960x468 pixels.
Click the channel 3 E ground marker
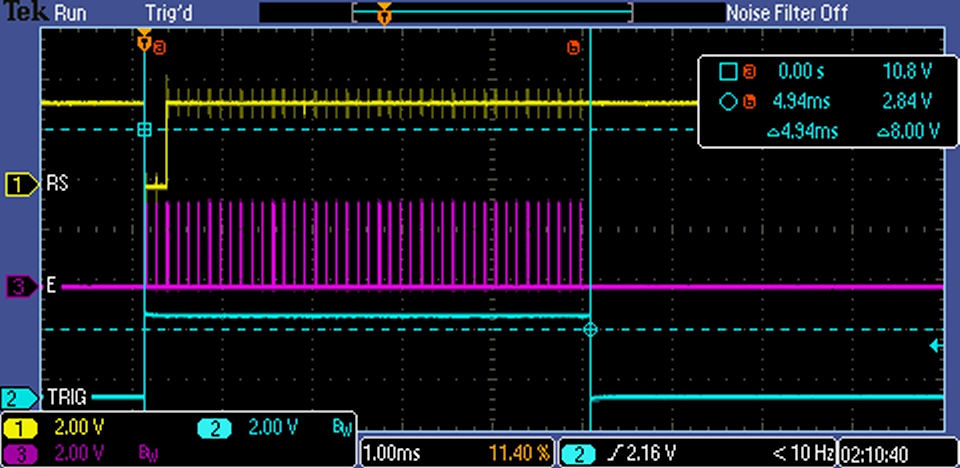[x=19, y=287]
